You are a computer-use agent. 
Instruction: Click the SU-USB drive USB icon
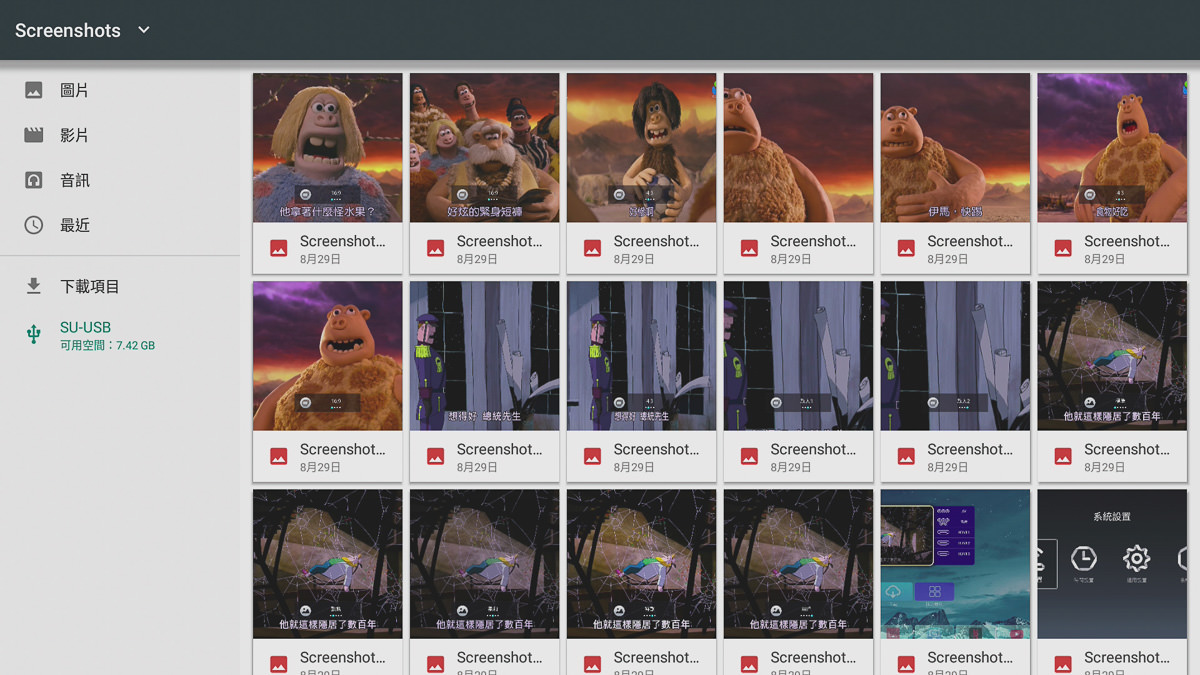34,335
